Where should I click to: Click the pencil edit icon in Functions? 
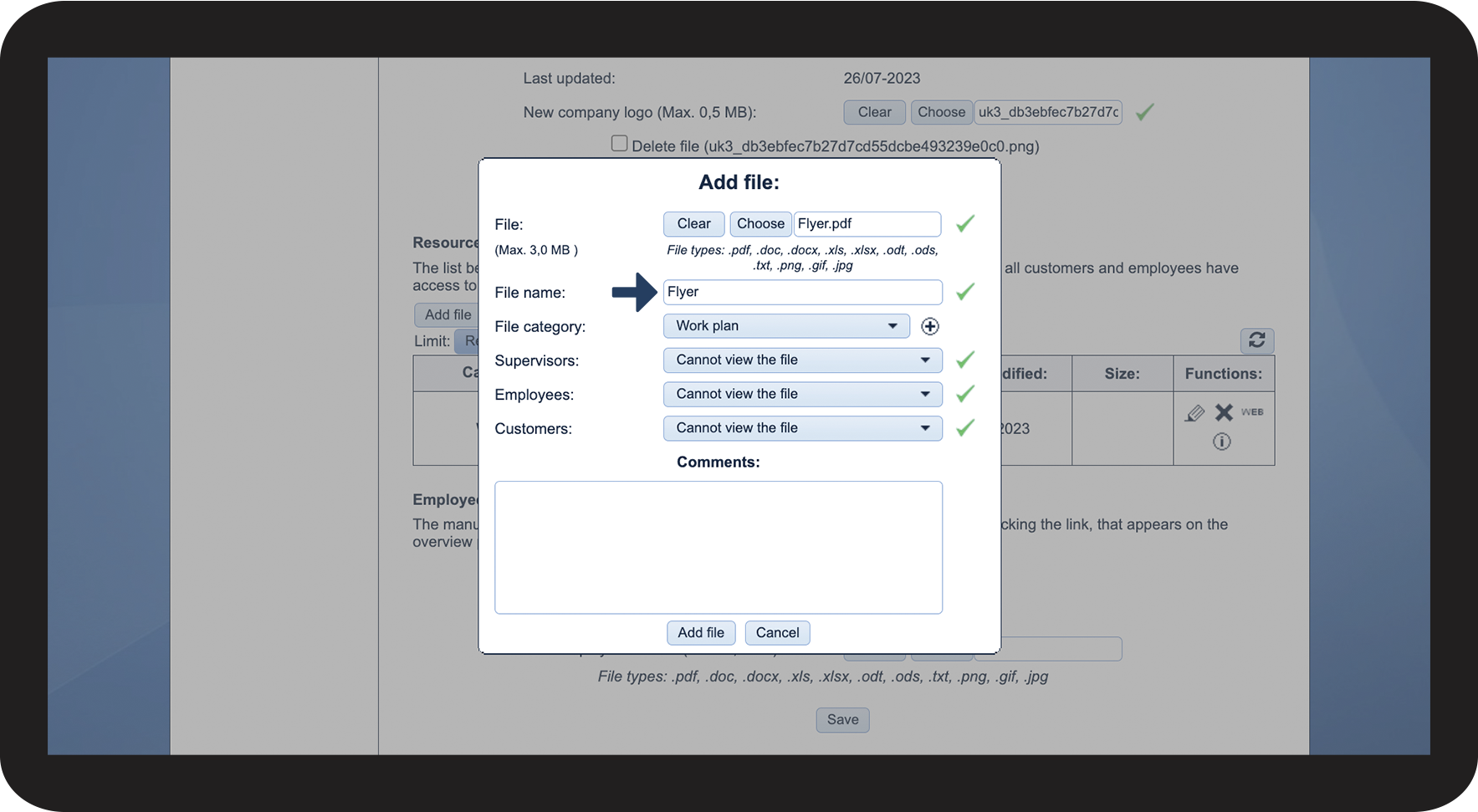click(1194, 413)
